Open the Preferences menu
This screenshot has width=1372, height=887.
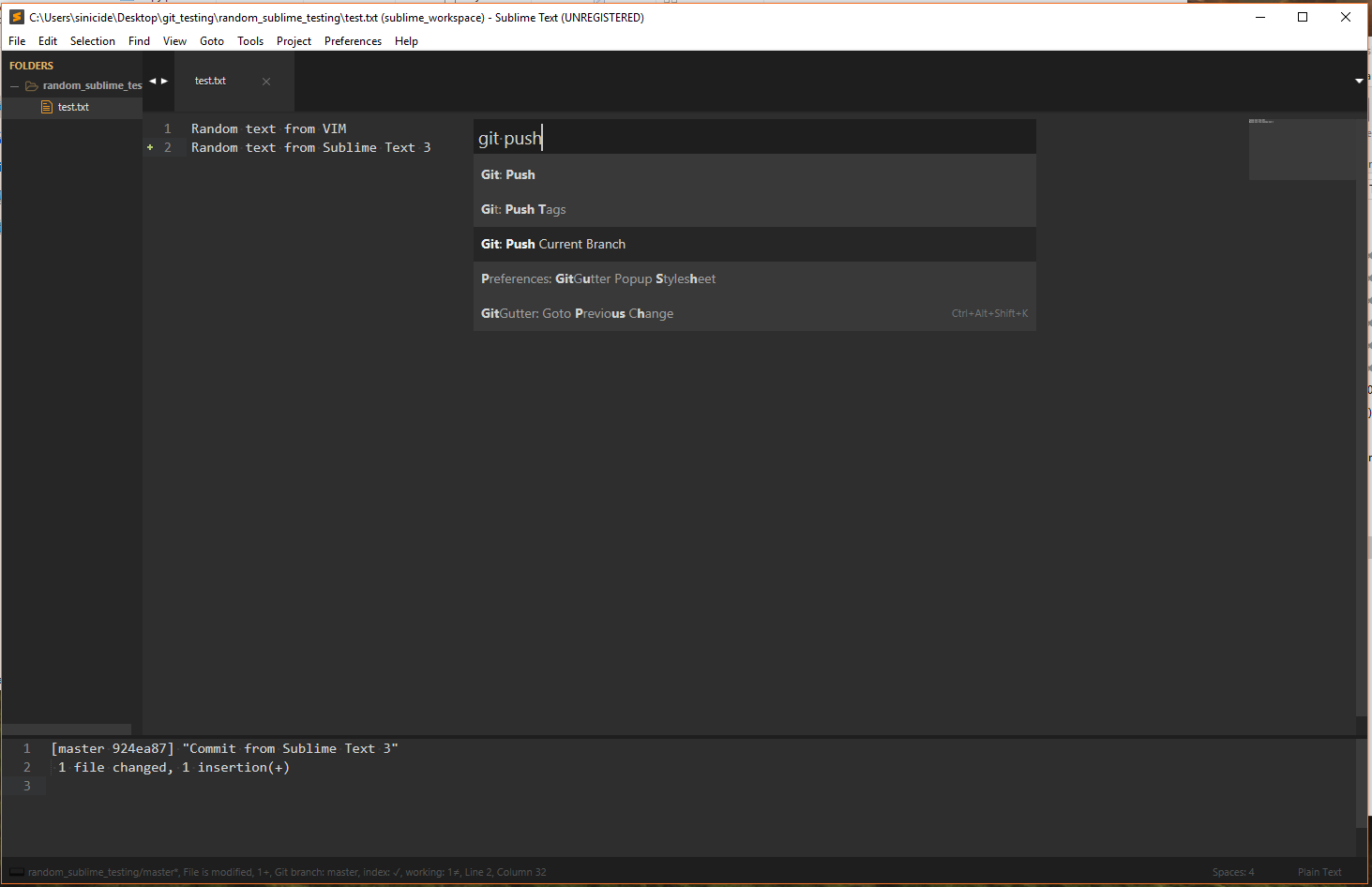click(353, 41)
